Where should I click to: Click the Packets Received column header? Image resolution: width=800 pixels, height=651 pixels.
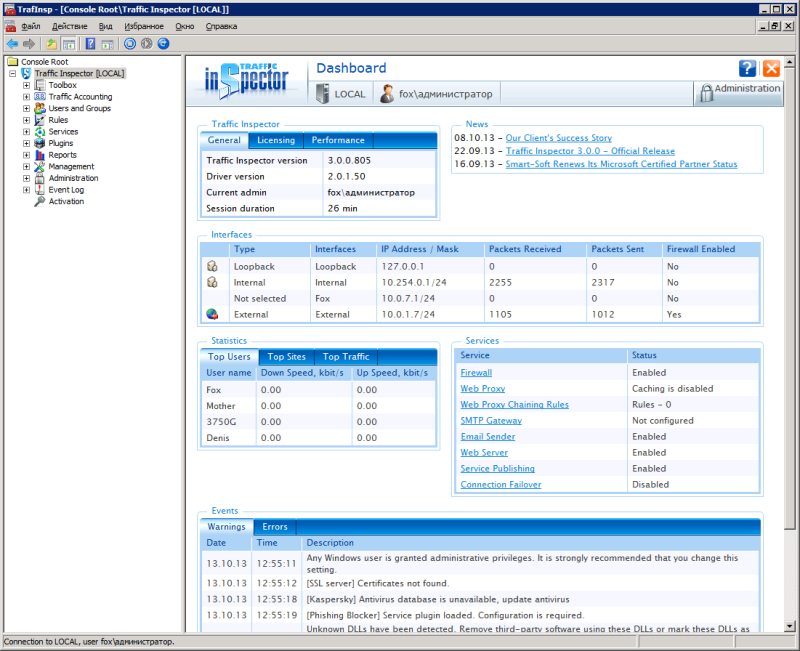[525, 249]
